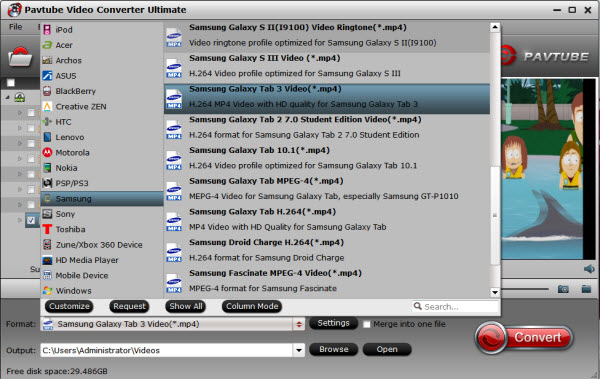Choose Samsung Droid Charge H.264 profile

pyautogui.click(x=327, y=252)
